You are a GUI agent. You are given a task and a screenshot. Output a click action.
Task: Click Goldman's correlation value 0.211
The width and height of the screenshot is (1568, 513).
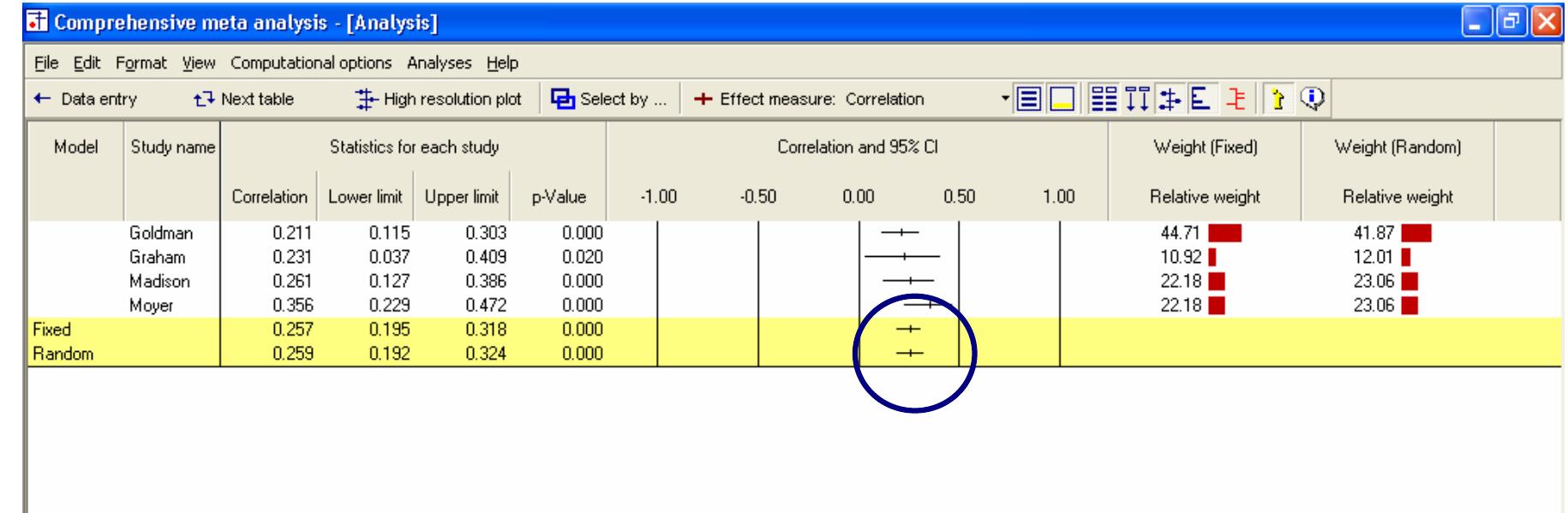pos(293,233)
